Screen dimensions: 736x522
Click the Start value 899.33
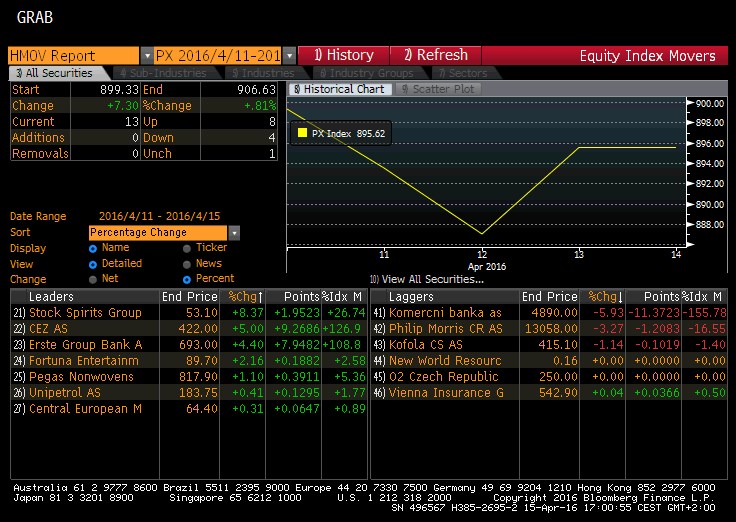pos(119,90)
